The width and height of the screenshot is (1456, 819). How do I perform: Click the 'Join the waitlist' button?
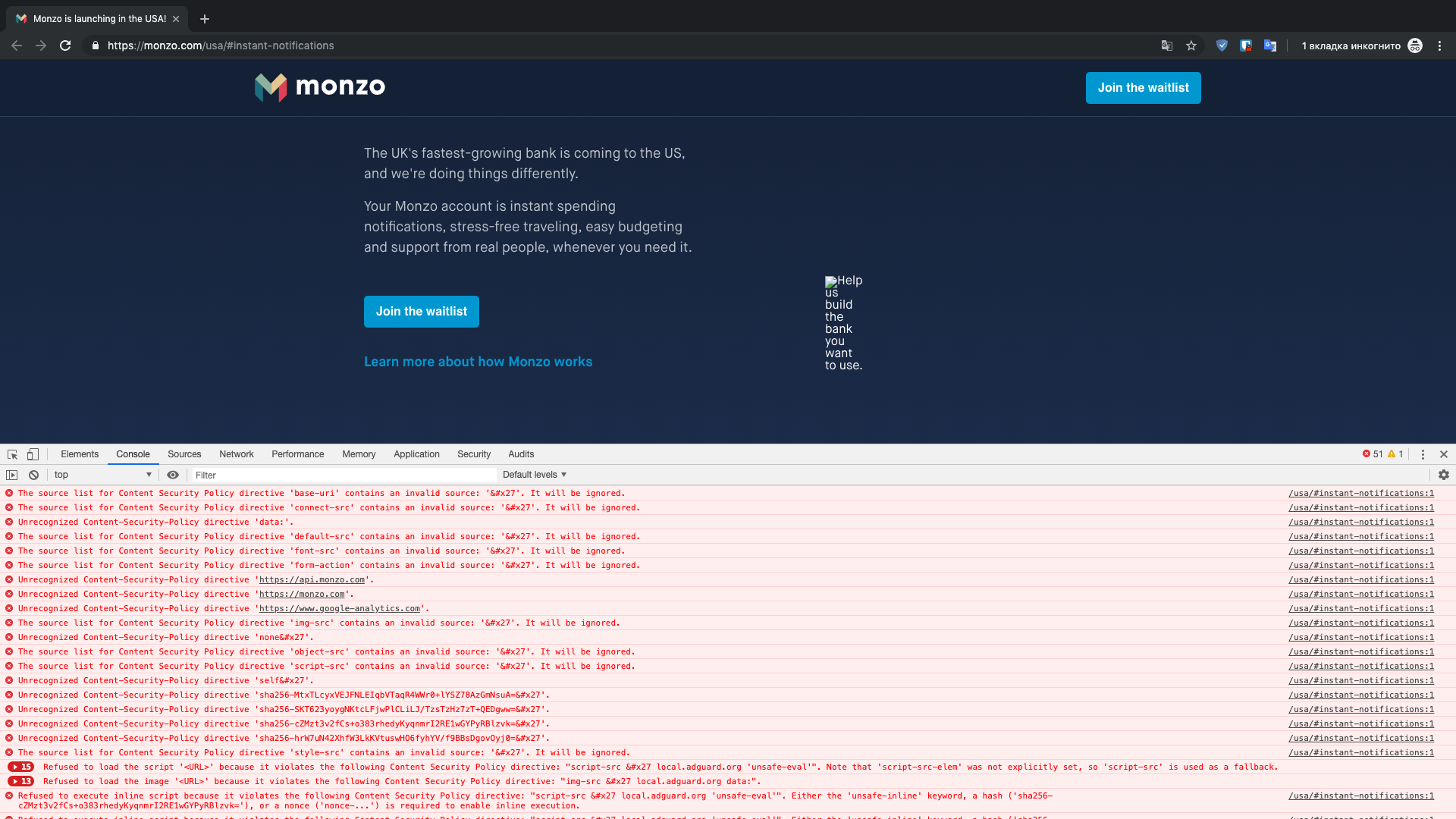click(x=421, y=312)
